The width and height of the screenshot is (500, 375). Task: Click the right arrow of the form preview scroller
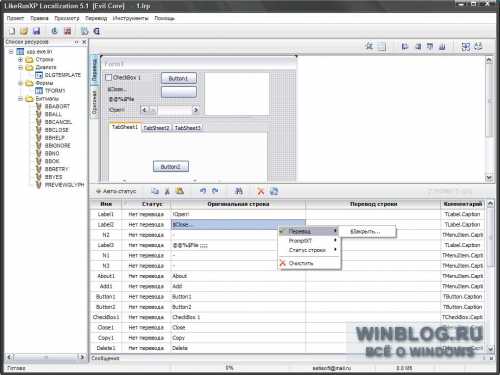point(196,110)
